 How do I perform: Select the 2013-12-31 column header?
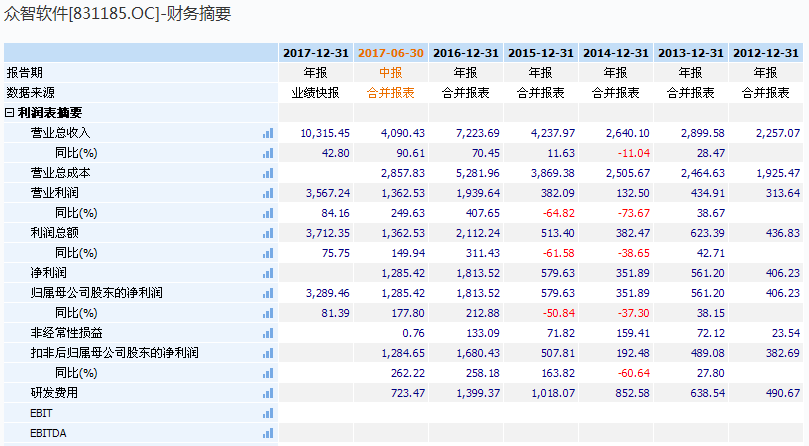click(691, 53)
